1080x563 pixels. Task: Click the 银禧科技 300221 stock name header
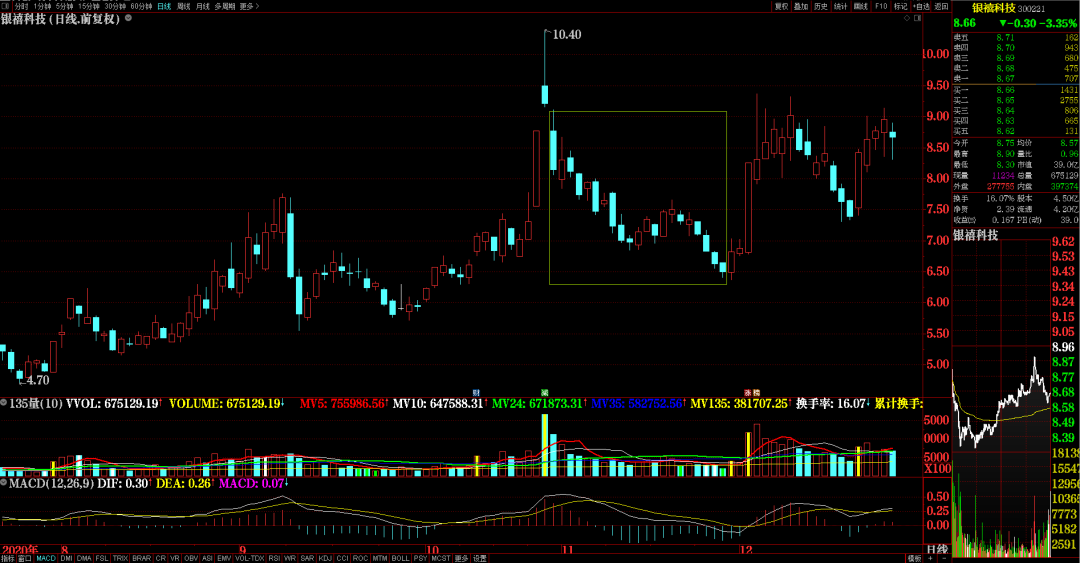[x=1008, y=8]
